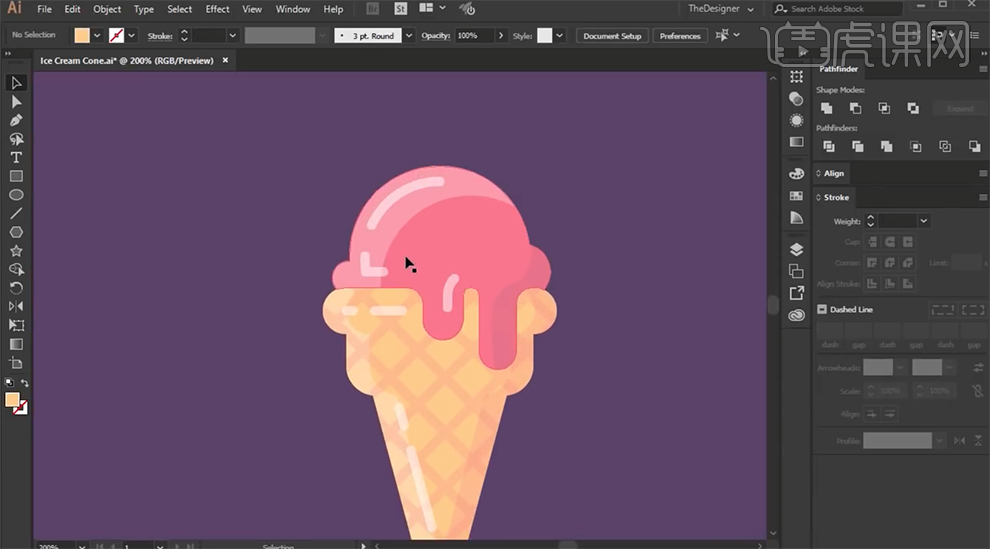The width and height of the screenshot is (990, 549).
Task: Select the Type tool
Action: pos(16,158)
